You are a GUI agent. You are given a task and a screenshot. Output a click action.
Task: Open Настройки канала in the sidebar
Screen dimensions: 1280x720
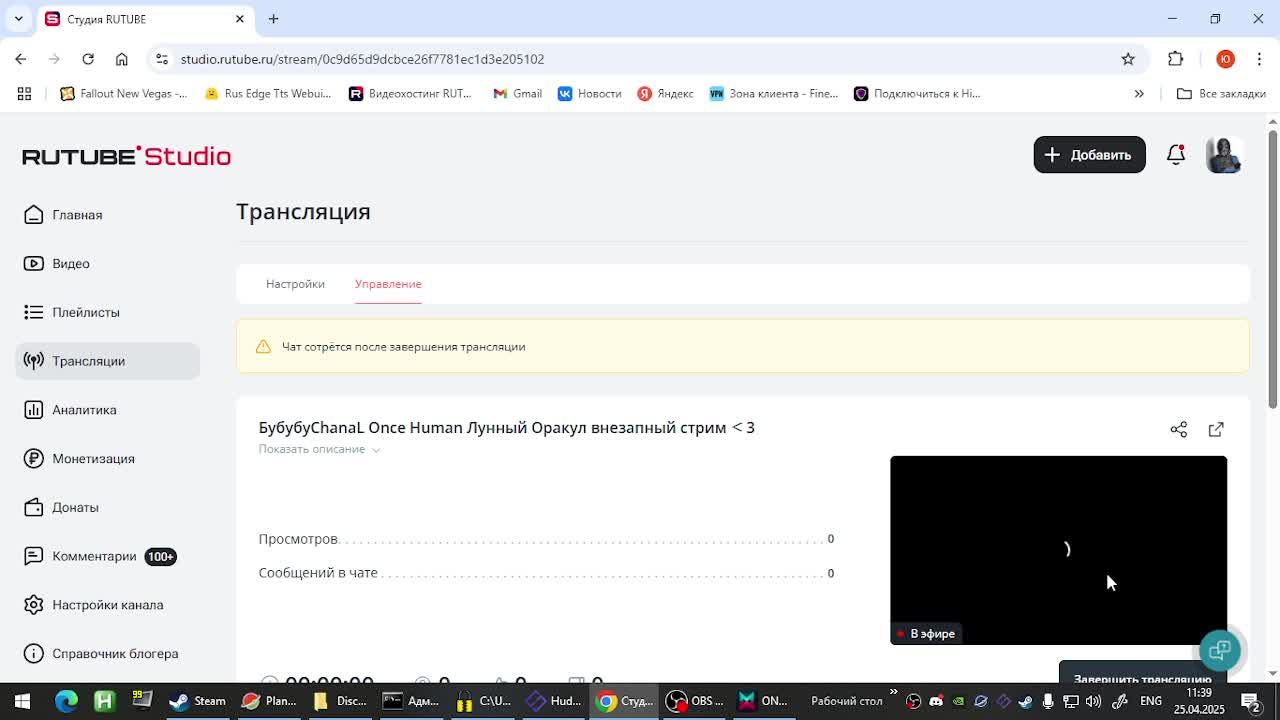tap(108, 605)
